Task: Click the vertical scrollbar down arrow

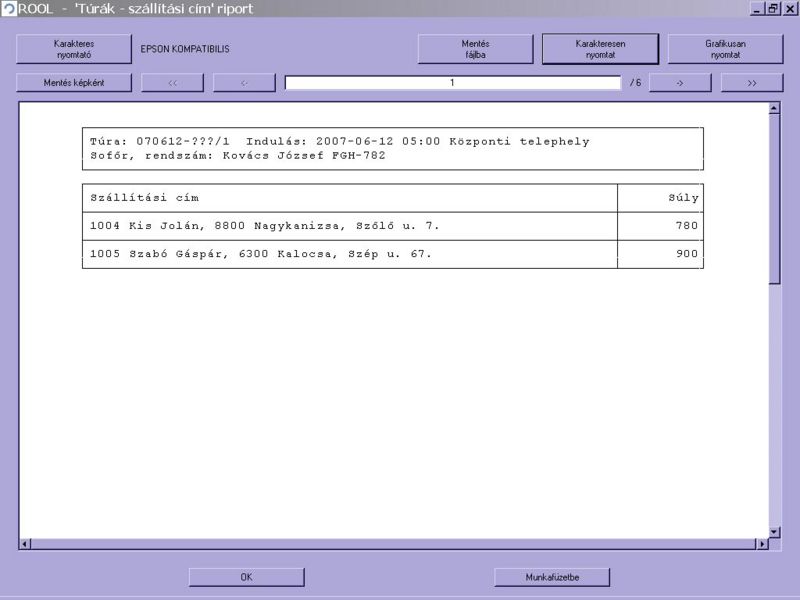Action: (x=774, y=531)
